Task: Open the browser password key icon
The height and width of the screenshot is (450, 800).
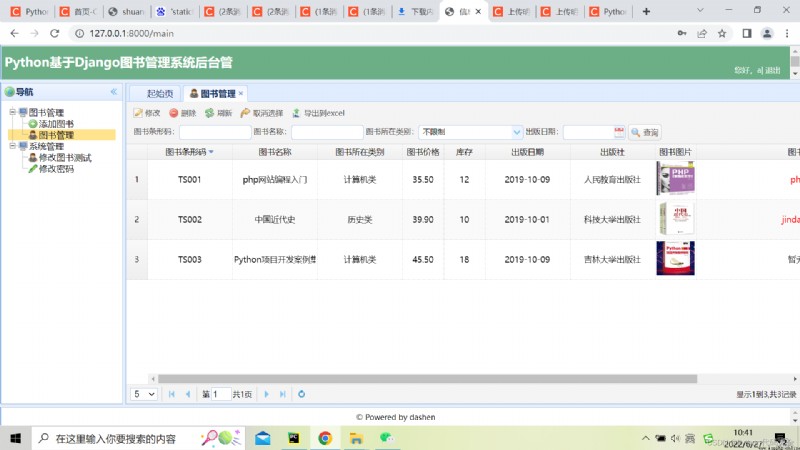Action: click(682, 33)
